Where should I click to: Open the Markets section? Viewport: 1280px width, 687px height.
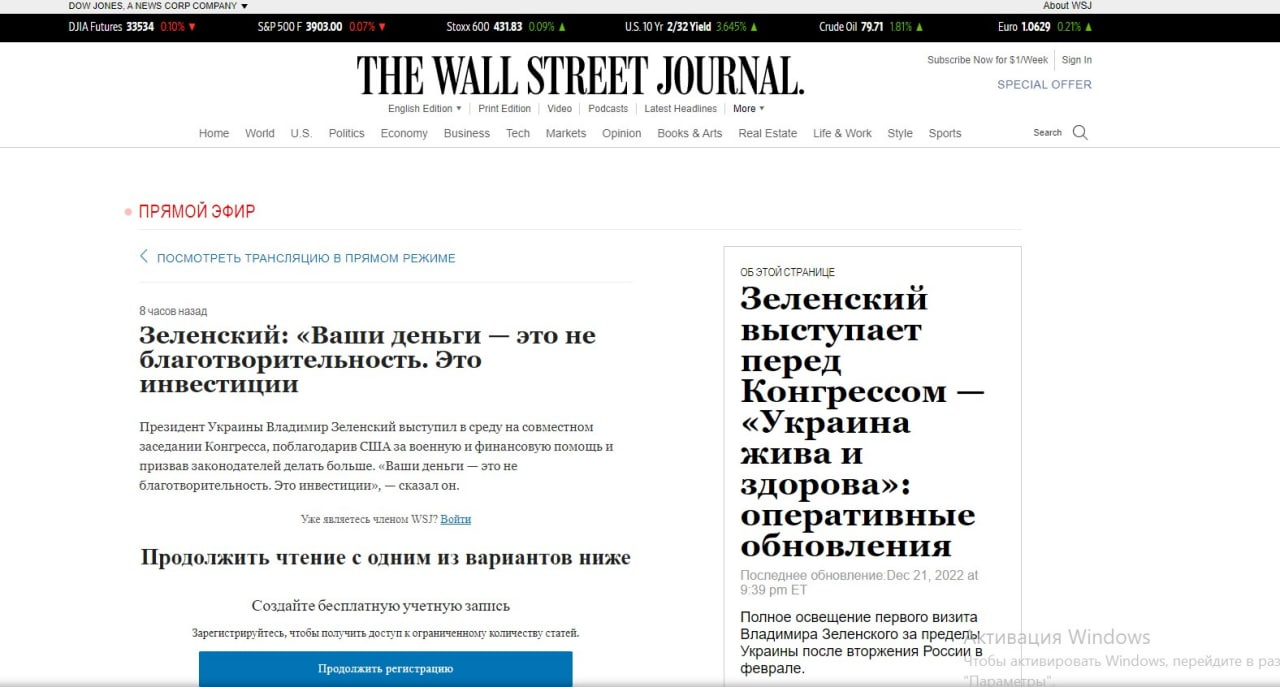pos(566,133)
